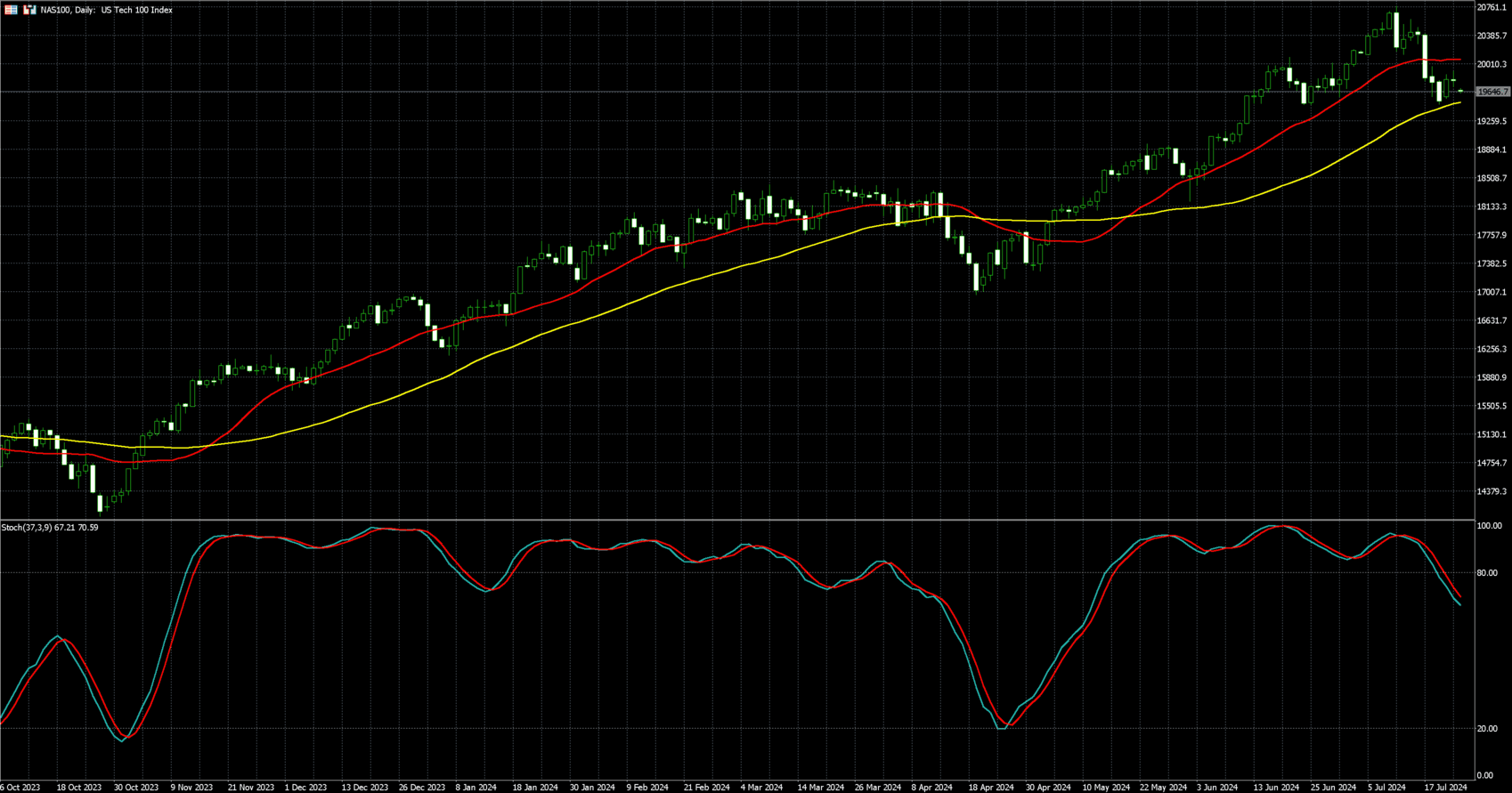
Task: Click the 14379.3 price level on the axis
Action: 1491,491
